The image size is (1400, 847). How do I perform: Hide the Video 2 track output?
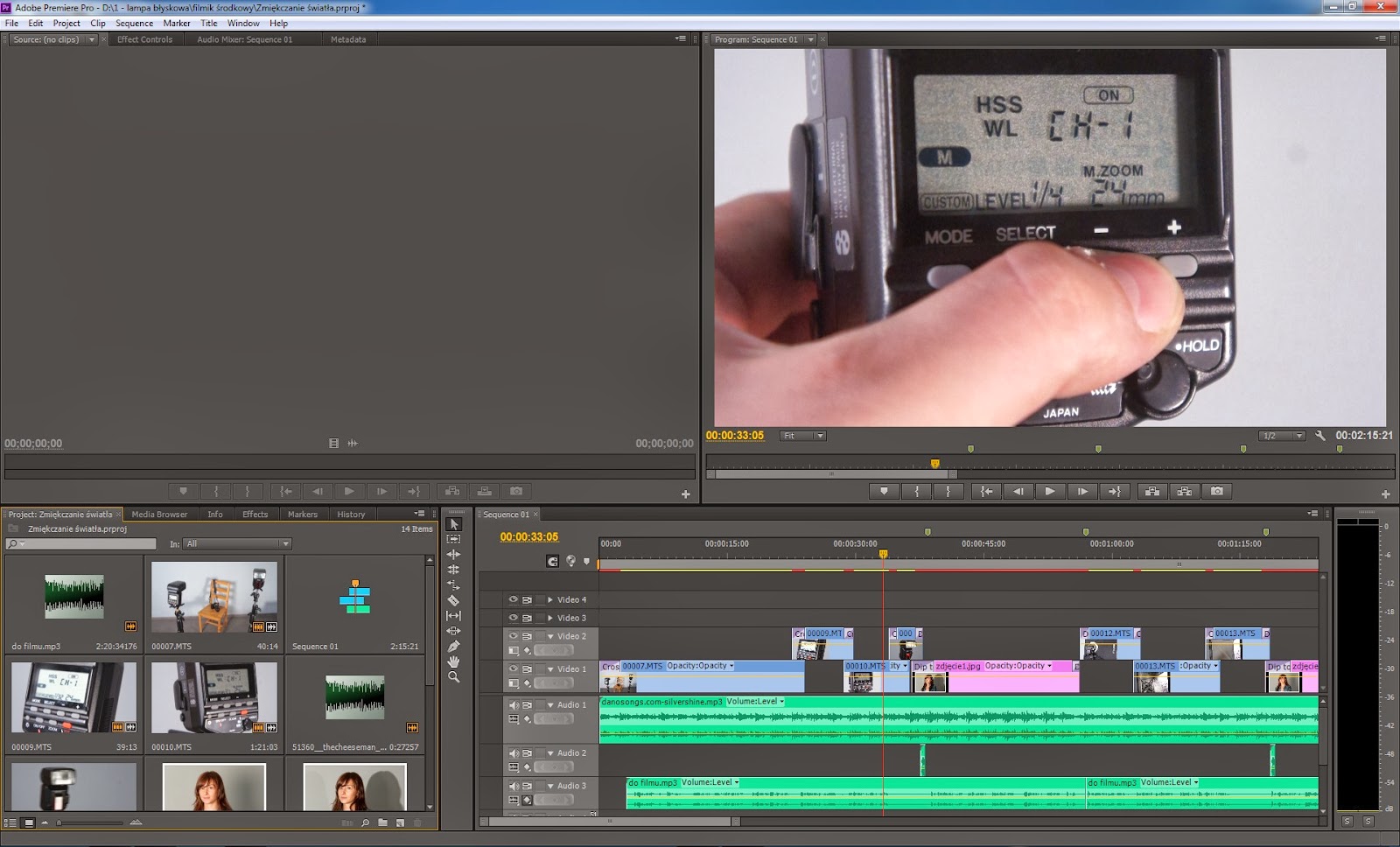pos(514,636)
